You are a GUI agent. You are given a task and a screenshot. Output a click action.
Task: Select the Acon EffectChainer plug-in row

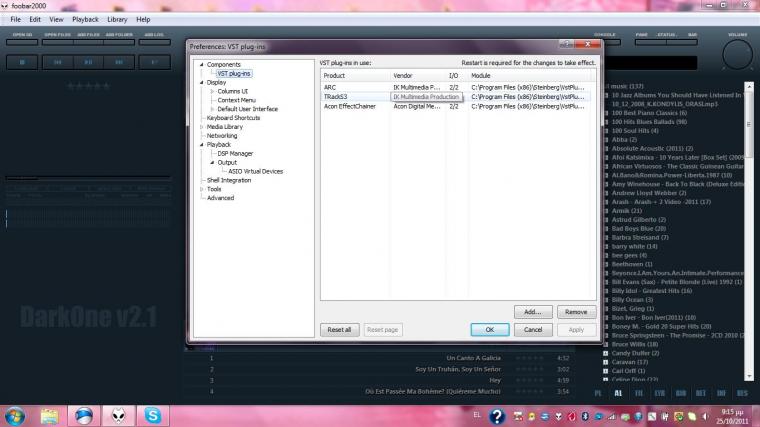click(458, 106)
